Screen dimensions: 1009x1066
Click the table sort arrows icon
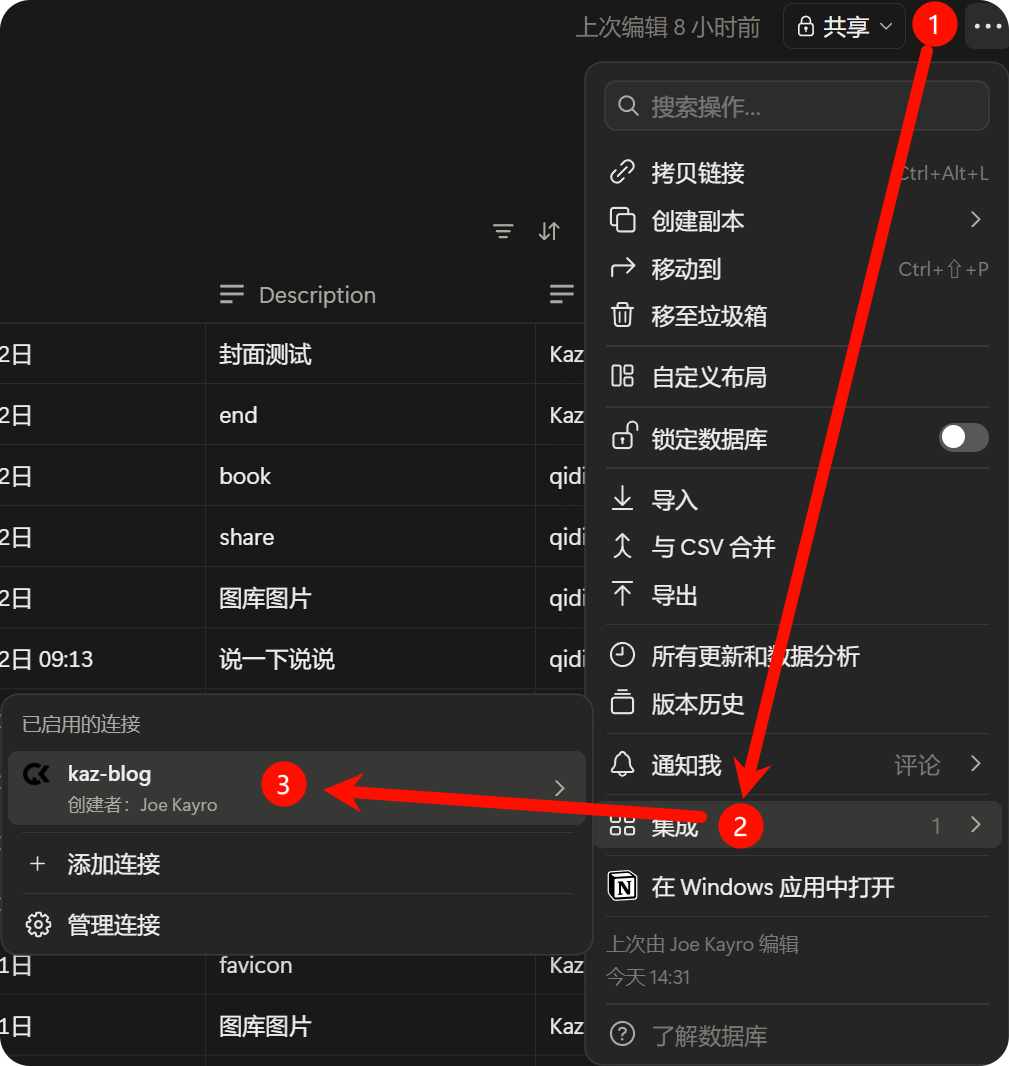pos(549,231)
